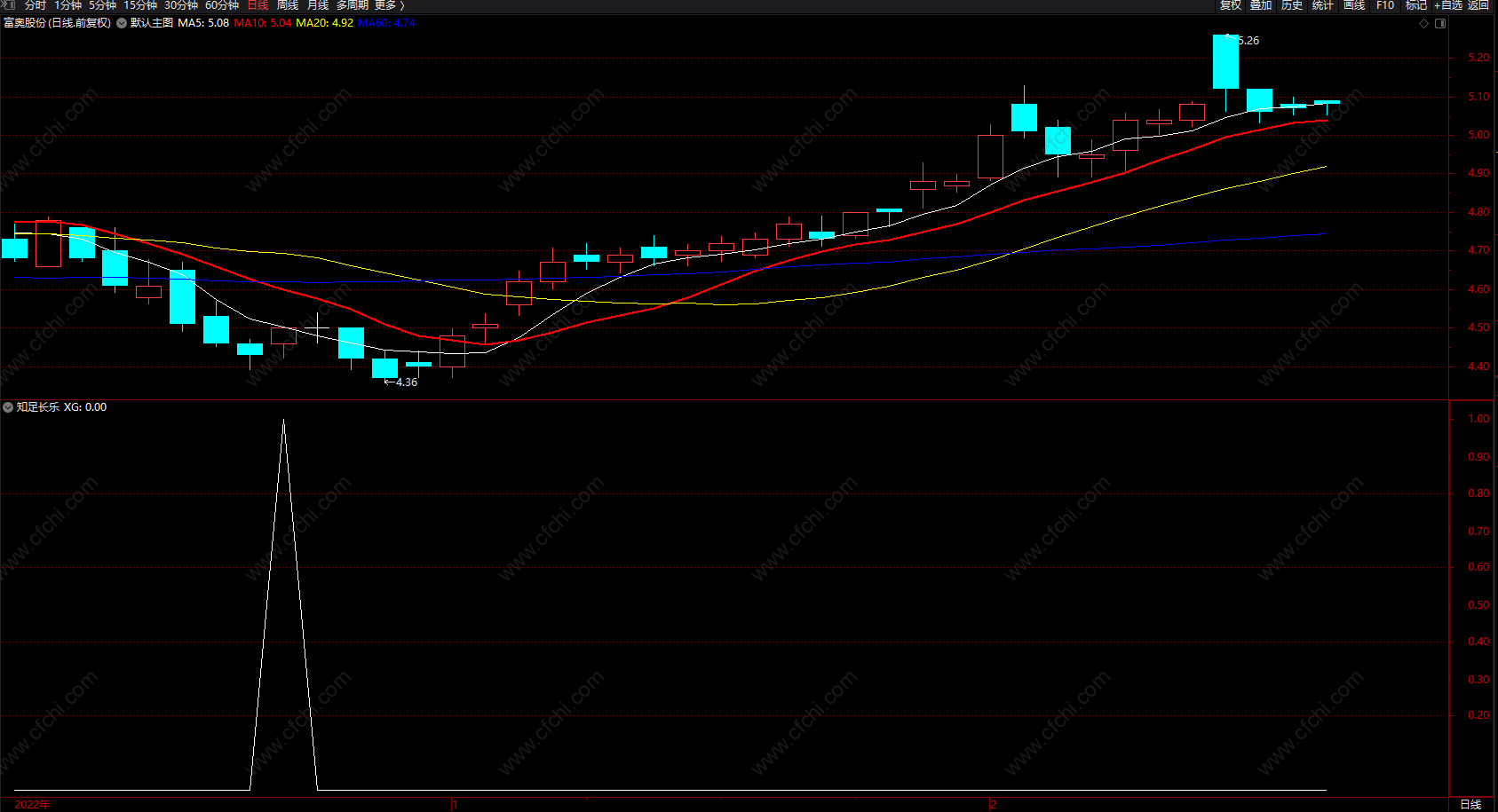
Task: Open the 统计 statistics tool
Action: coord(1323,5)
